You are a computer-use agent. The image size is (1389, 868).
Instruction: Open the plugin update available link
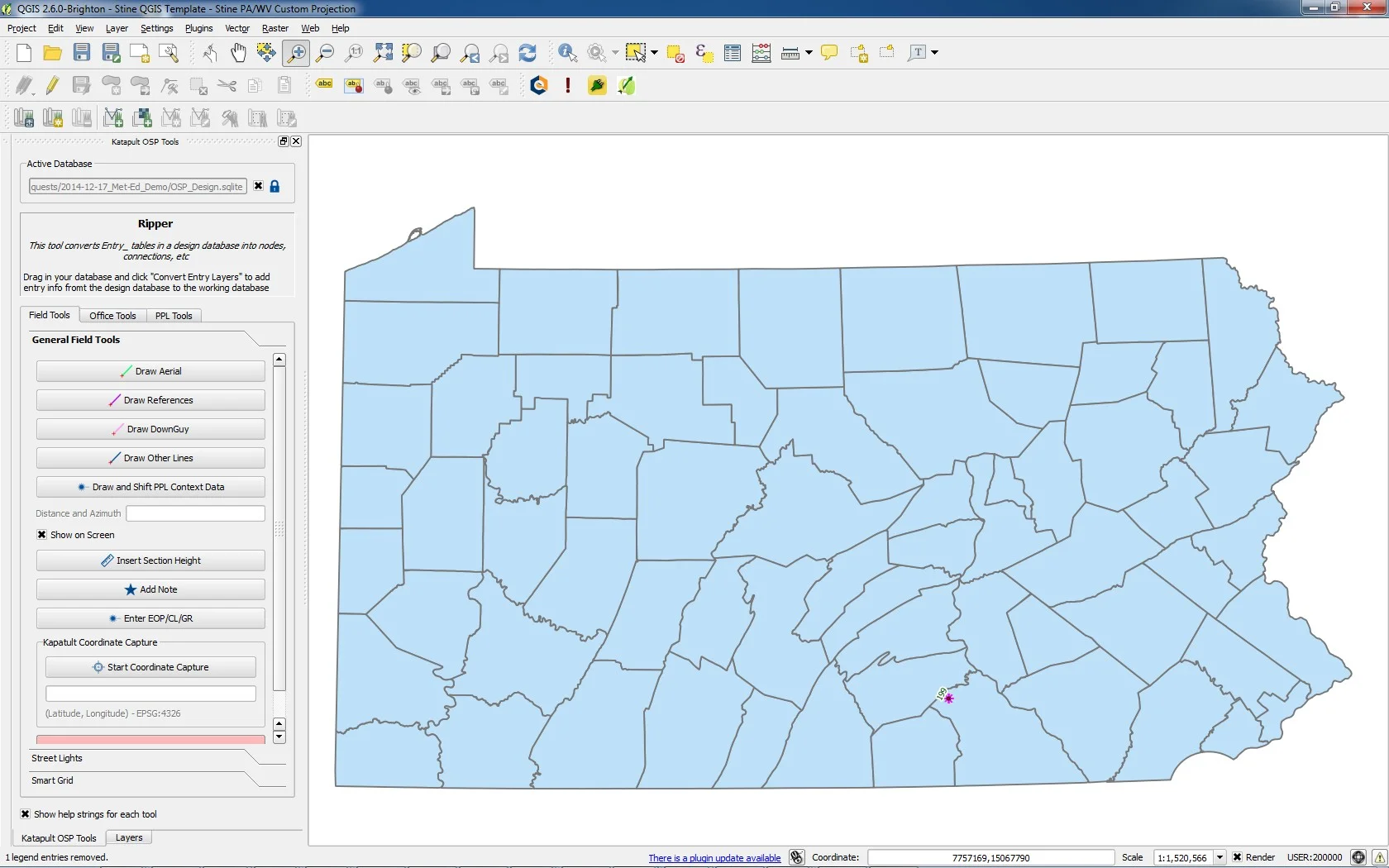pos(714,858)
